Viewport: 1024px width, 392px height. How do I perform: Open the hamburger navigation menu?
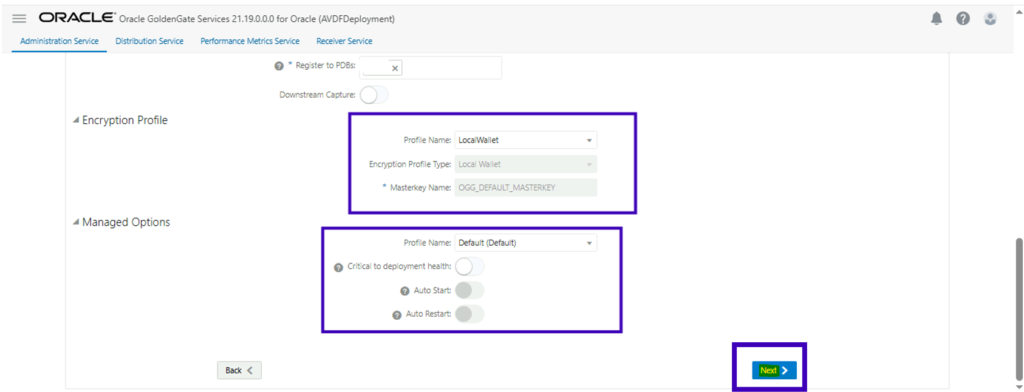pyautogui.click(x=19, y=18)
